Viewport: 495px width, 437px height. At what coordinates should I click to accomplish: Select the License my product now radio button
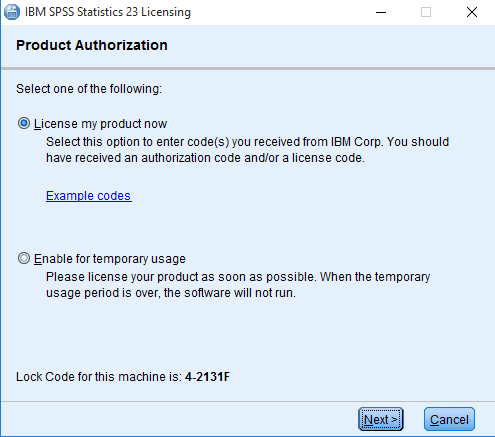coord(24,123)
